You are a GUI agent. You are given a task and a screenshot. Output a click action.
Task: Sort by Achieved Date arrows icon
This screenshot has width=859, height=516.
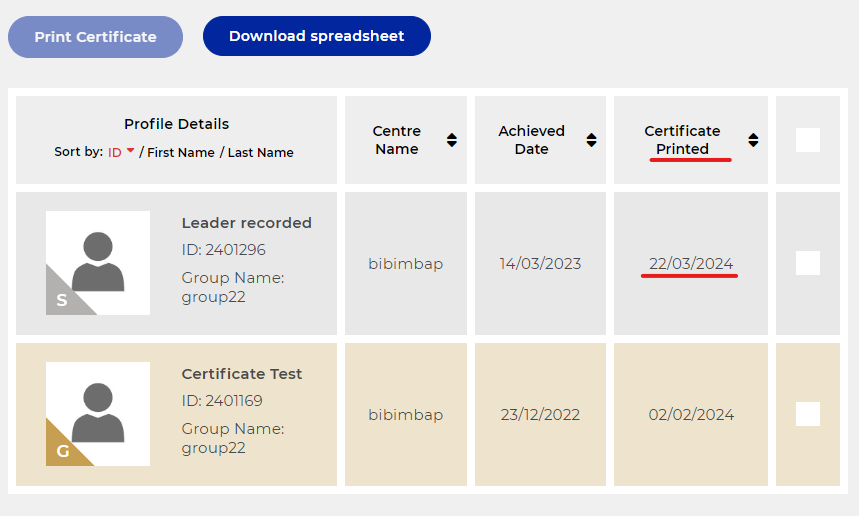coord(591,140)
